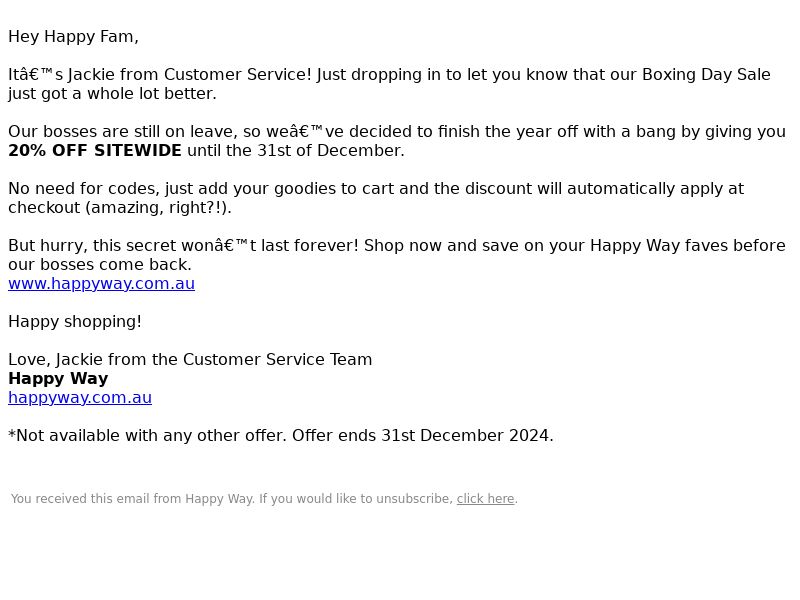Image resolution: width=800 pixels, height=600 pixels.
Task: Click the 'Offer ends 31st December 2024' disclaimer
Action: [422, 435]
